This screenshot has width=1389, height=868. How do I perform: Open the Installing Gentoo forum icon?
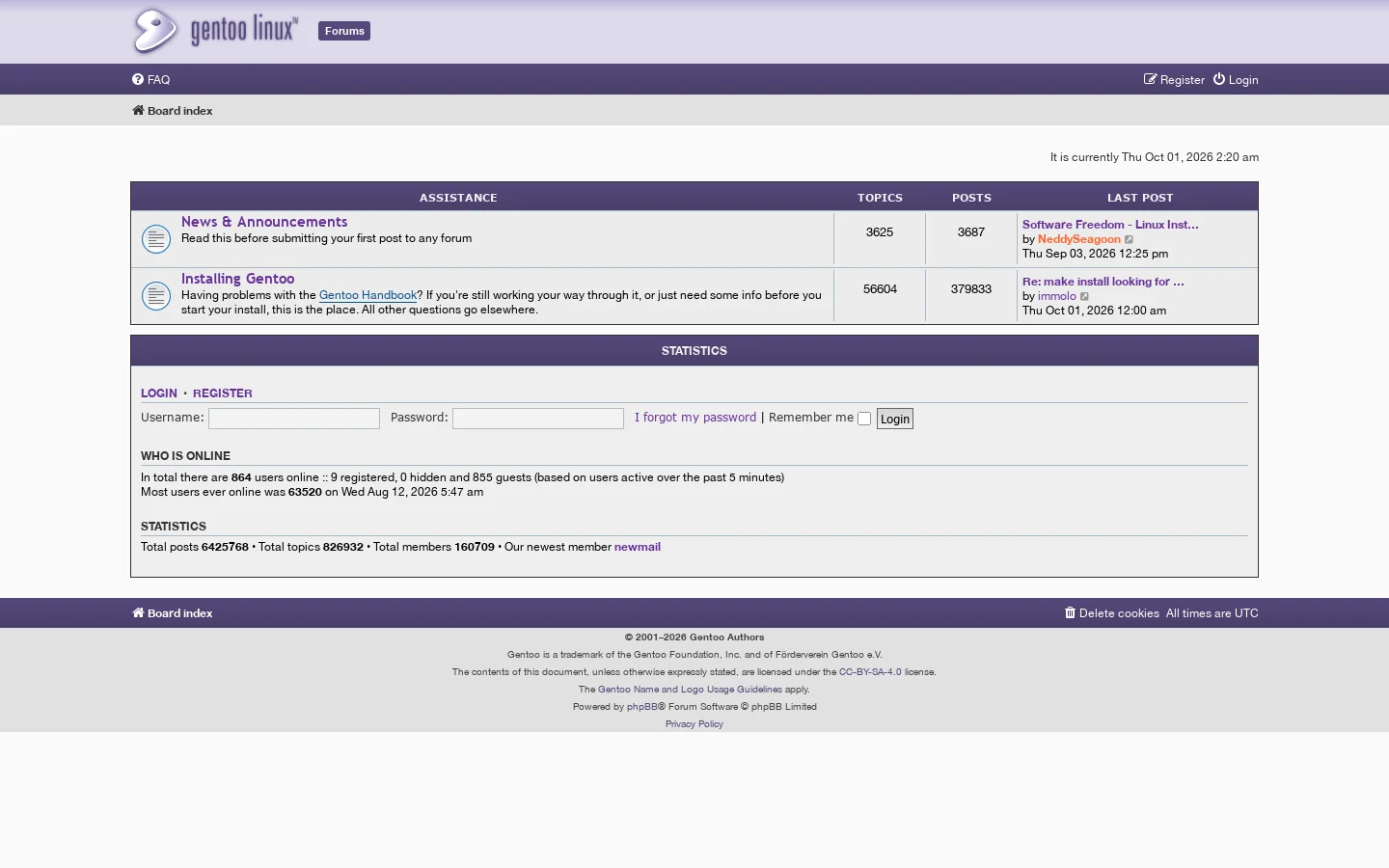click(156, 295)
